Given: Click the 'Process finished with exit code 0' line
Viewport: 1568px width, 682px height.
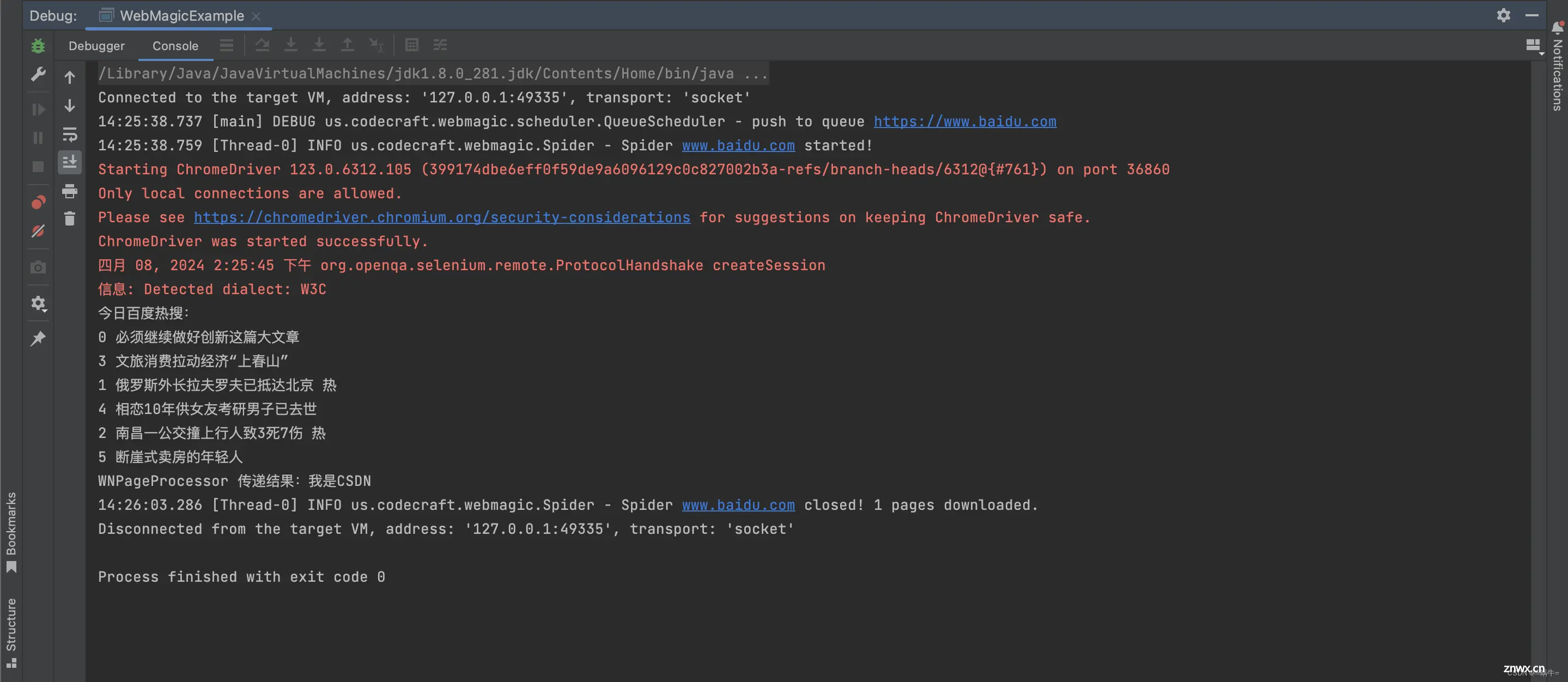Looking at the screenshot, I should pyautogui.click(x=242, y=577).
